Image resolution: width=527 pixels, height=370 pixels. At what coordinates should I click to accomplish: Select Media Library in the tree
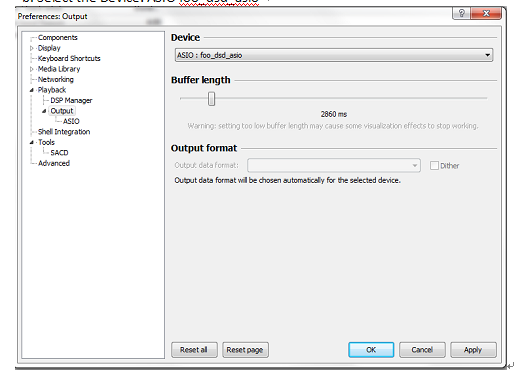point(59,69)
